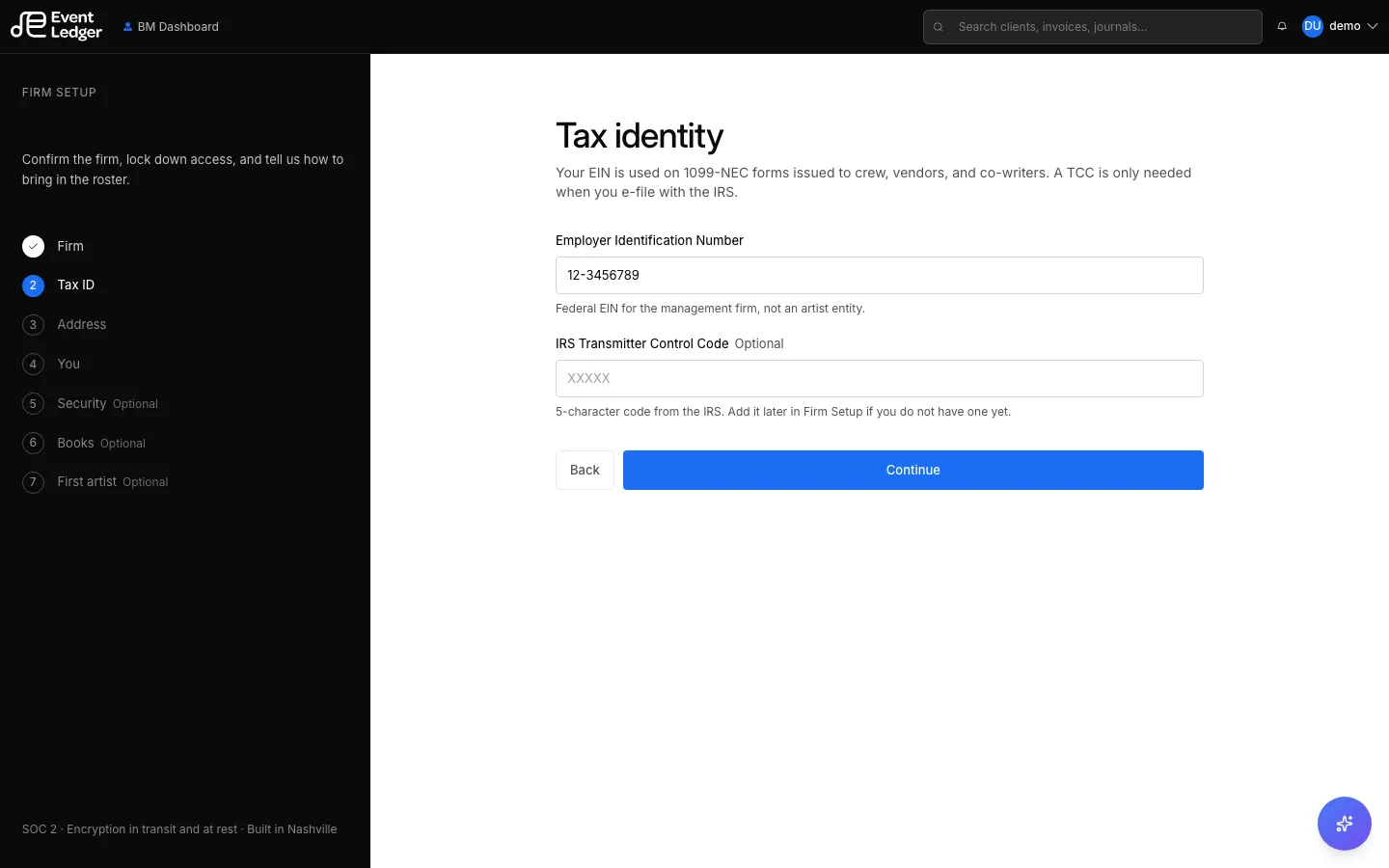Open the notifications bell
This screenshot has width=1389, height=868.
pos(1282,27)
